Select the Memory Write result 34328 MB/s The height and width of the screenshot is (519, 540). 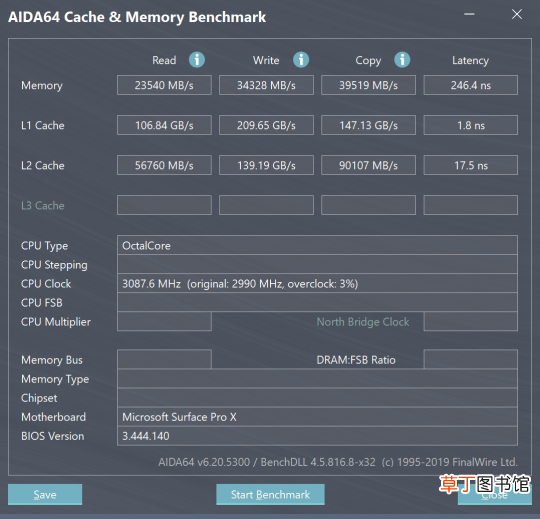[x=266, y=85]
